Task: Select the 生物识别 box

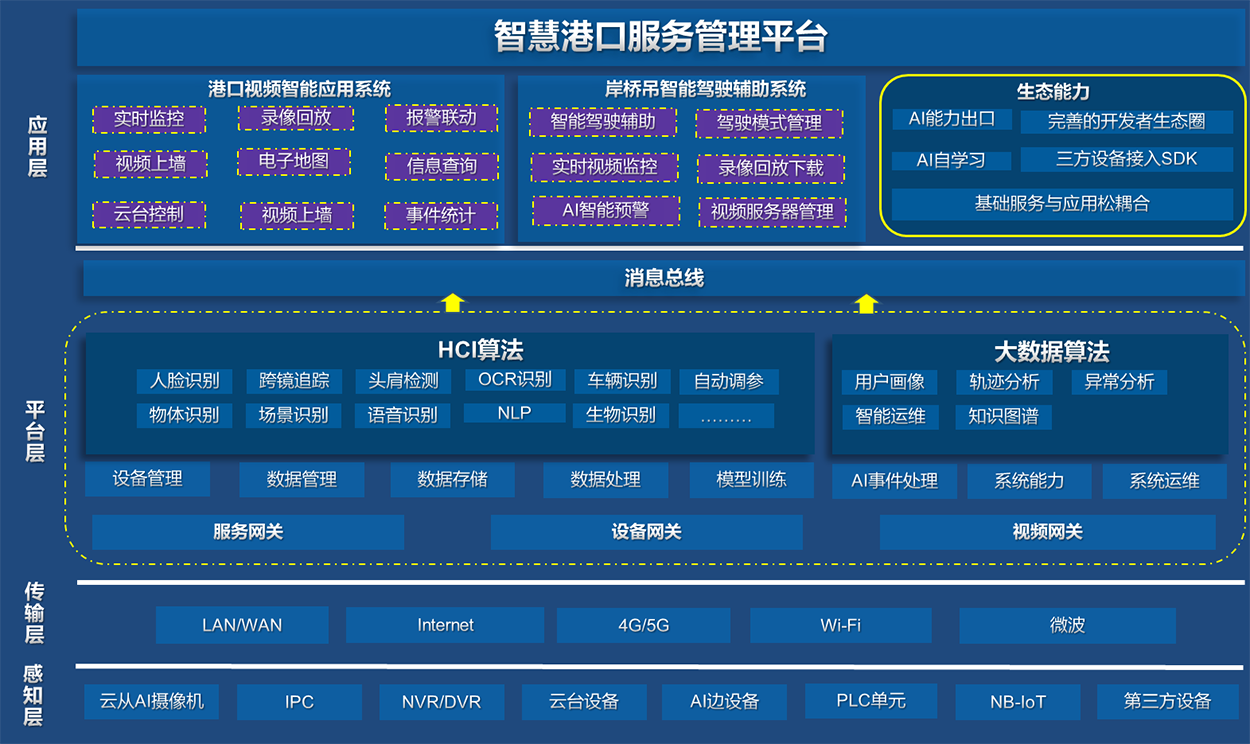Action: [622, 415]
